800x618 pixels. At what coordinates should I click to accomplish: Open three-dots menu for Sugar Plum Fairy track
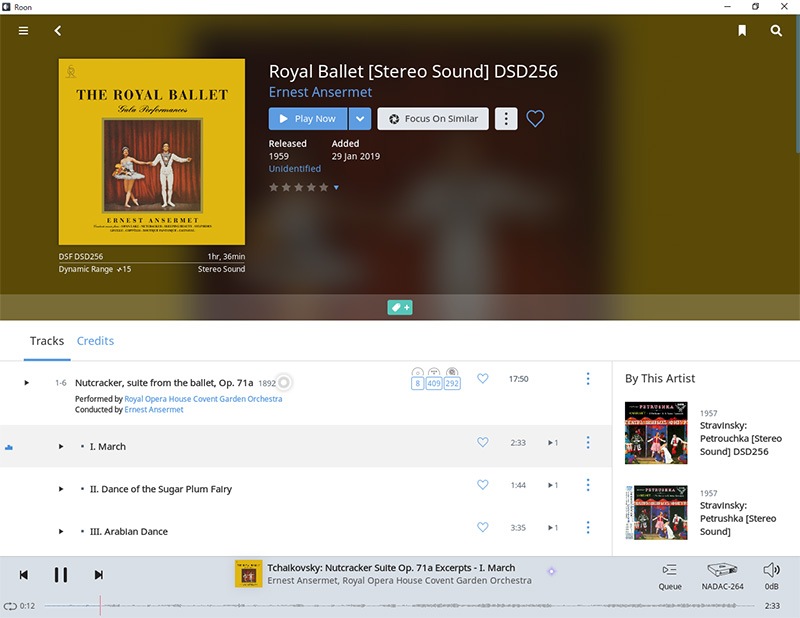(588, 485)
